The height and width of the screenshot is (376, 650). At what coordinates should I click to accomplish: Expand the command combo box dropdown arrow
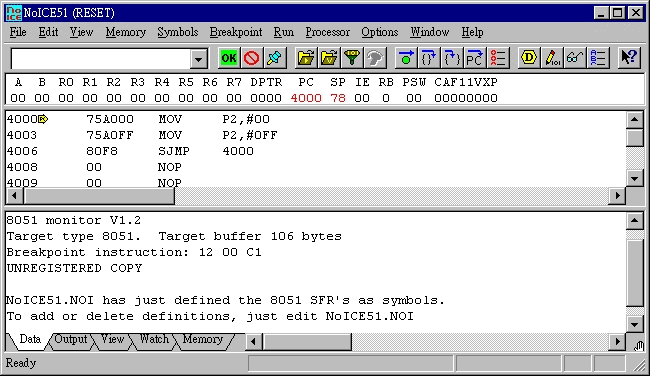point(199,59)
